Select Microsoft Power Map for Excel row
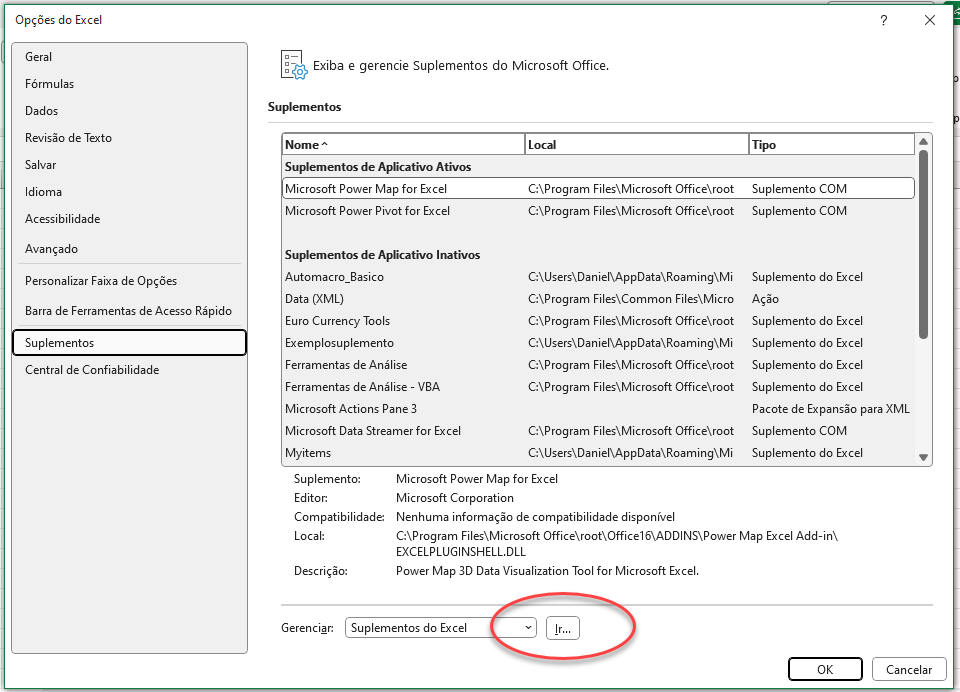Image resolution: width=960 pixels, height=692 pixels. (598, 189)
